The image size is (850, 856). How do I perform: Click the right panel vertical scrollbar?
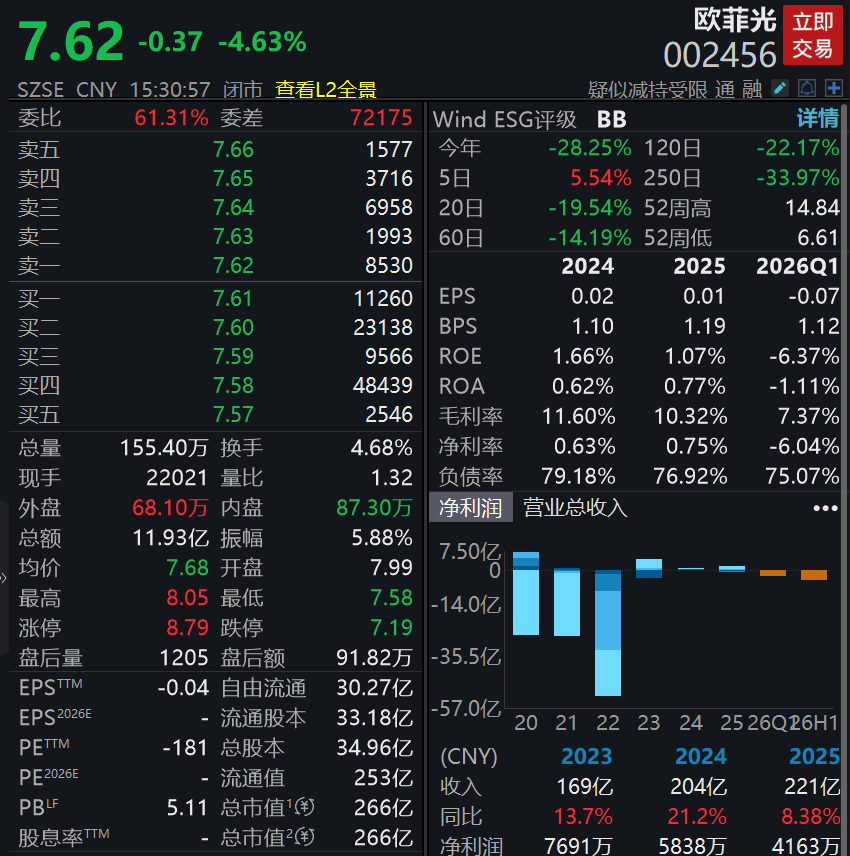tap(846, 480)
